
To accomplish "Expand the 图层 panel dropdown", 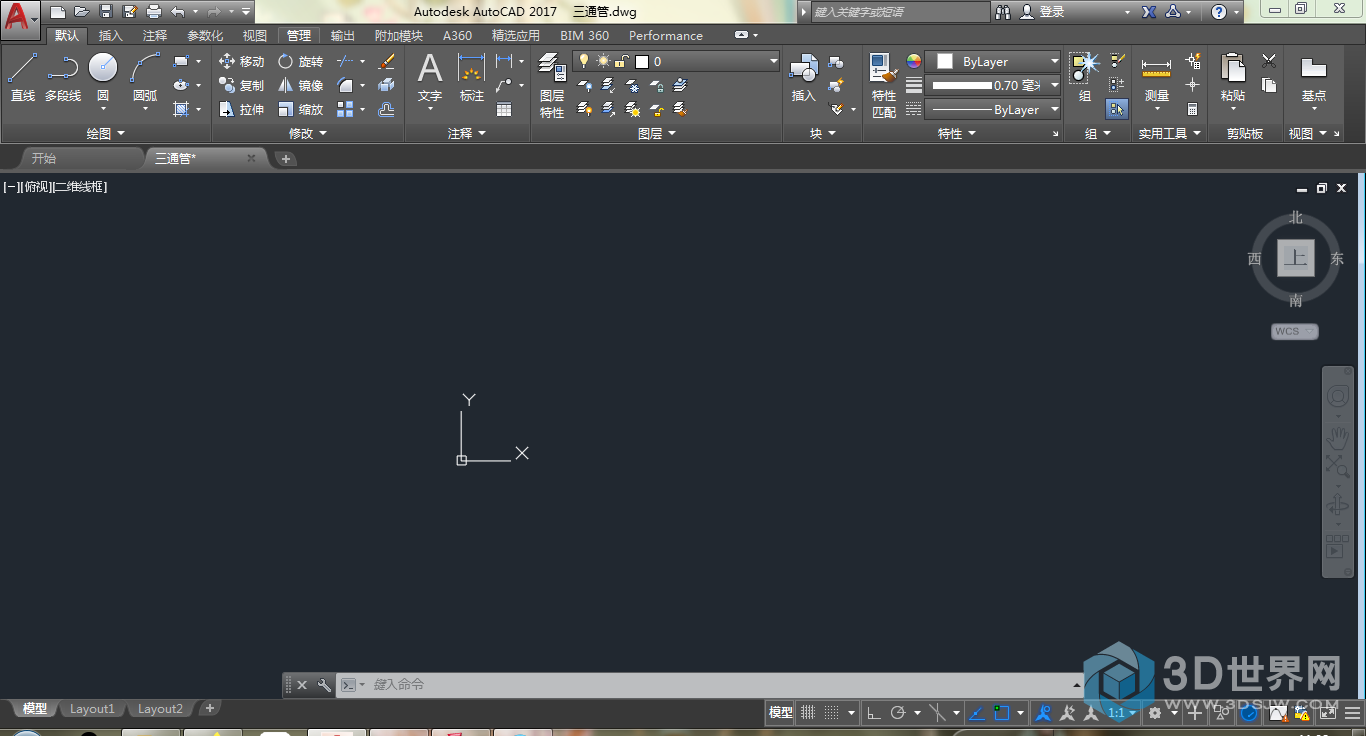I will [657, 133].
